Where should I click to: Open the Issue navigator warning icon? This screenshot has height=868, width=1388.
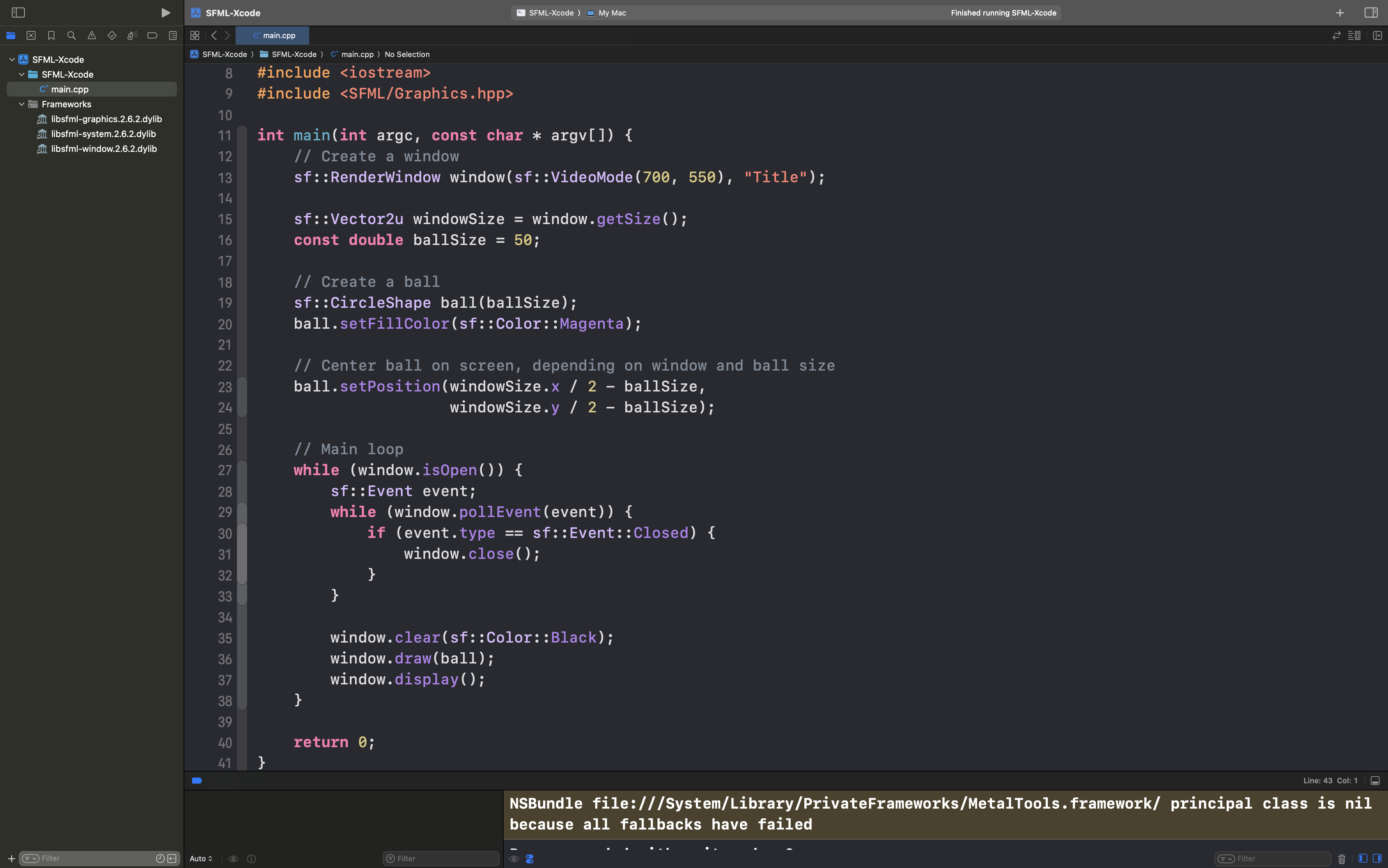92,35
